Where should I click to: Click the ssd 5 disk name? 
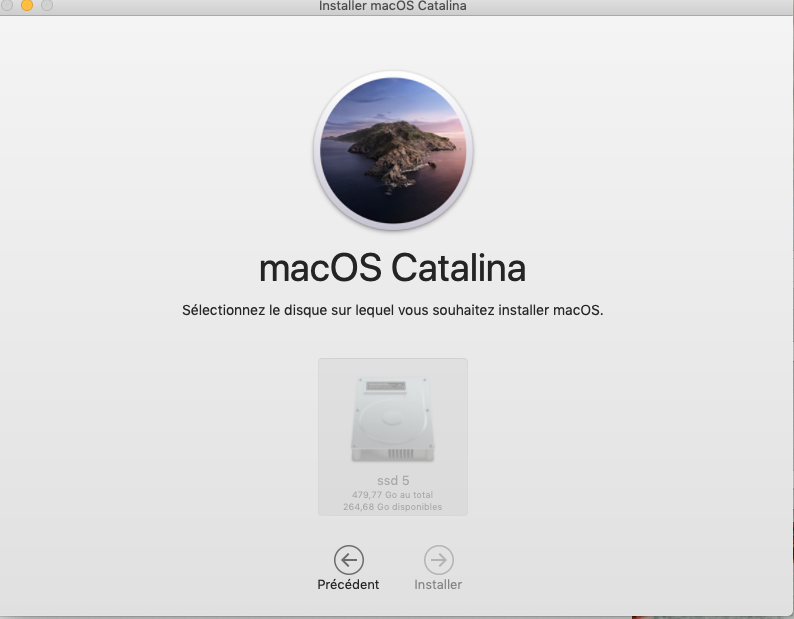[393, 480]
